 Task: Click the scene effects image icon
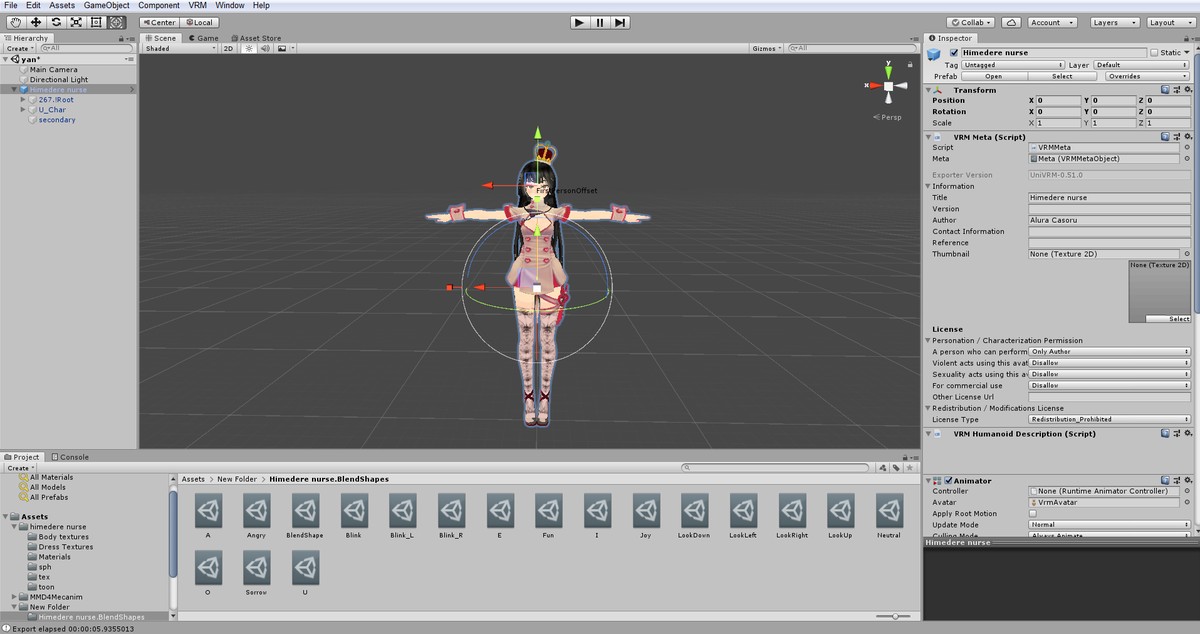282,48
